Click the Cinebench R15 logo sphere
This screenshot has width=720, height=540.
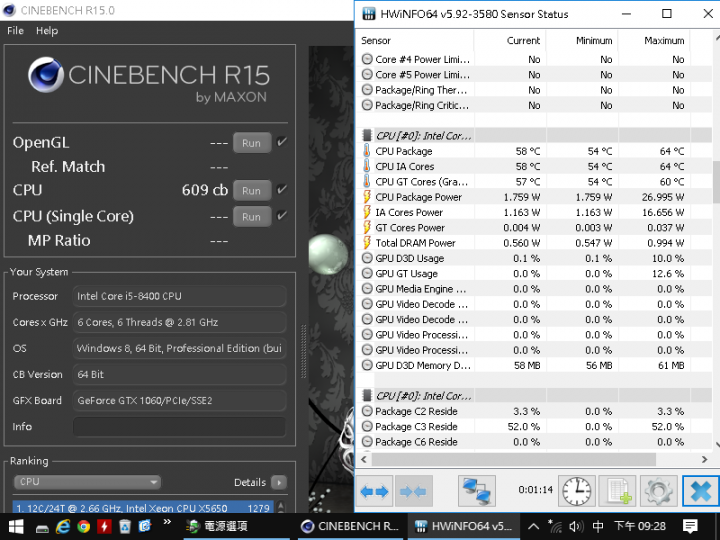pos(45,74)
